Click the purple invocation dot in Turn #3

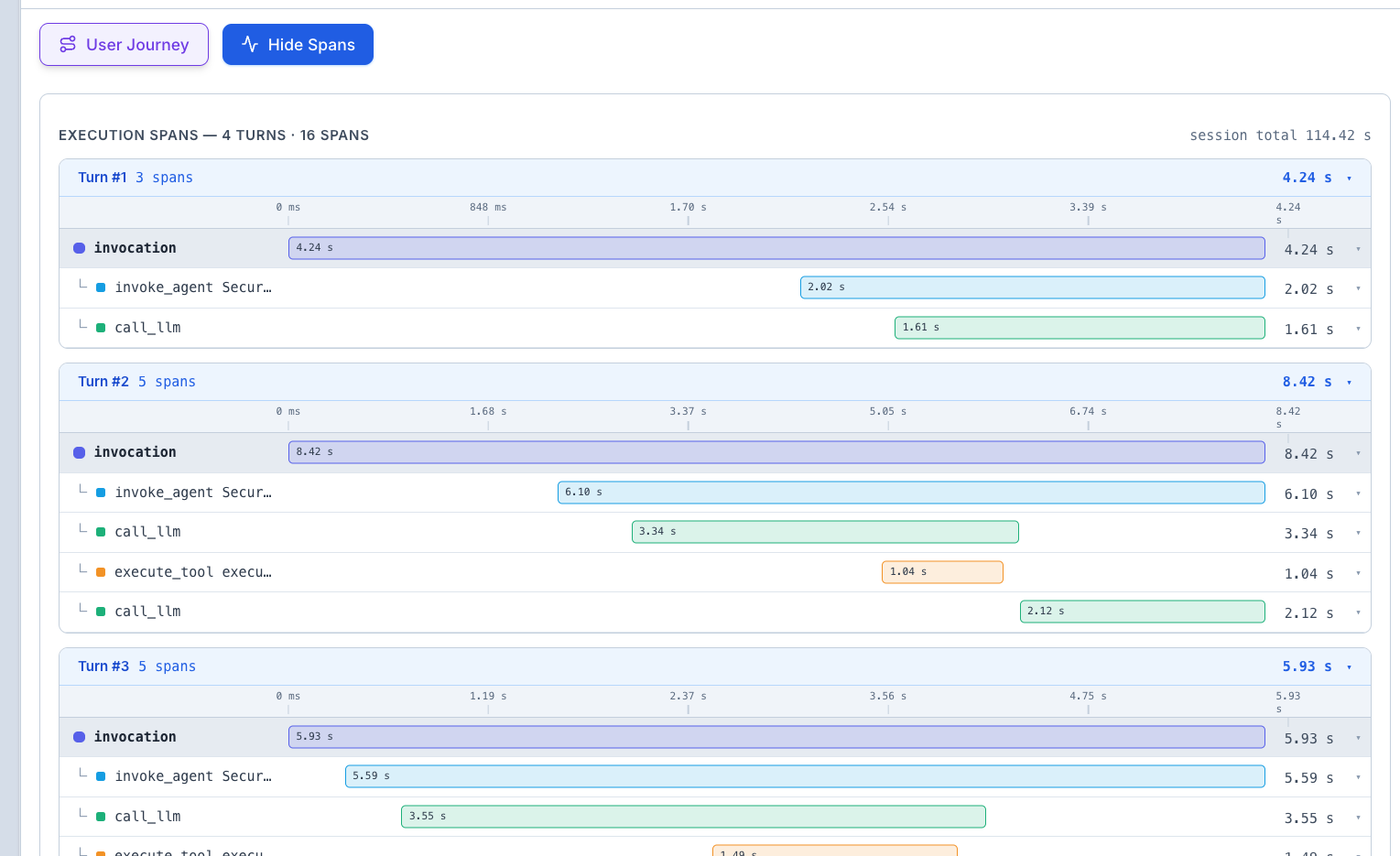click(x=79, y=737)
